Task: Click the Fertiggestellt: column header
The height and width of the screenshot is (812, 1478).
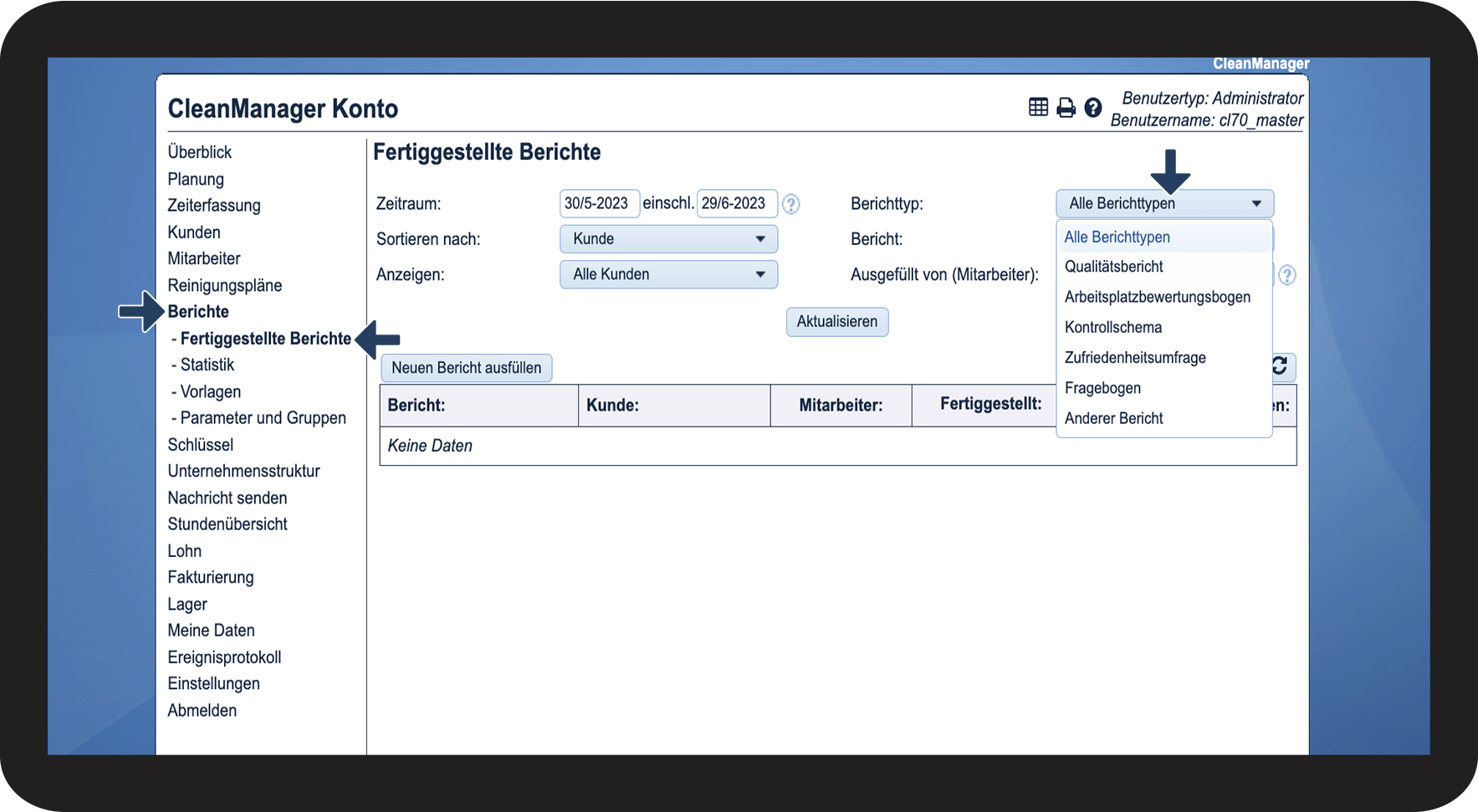Action: (991, 405)
